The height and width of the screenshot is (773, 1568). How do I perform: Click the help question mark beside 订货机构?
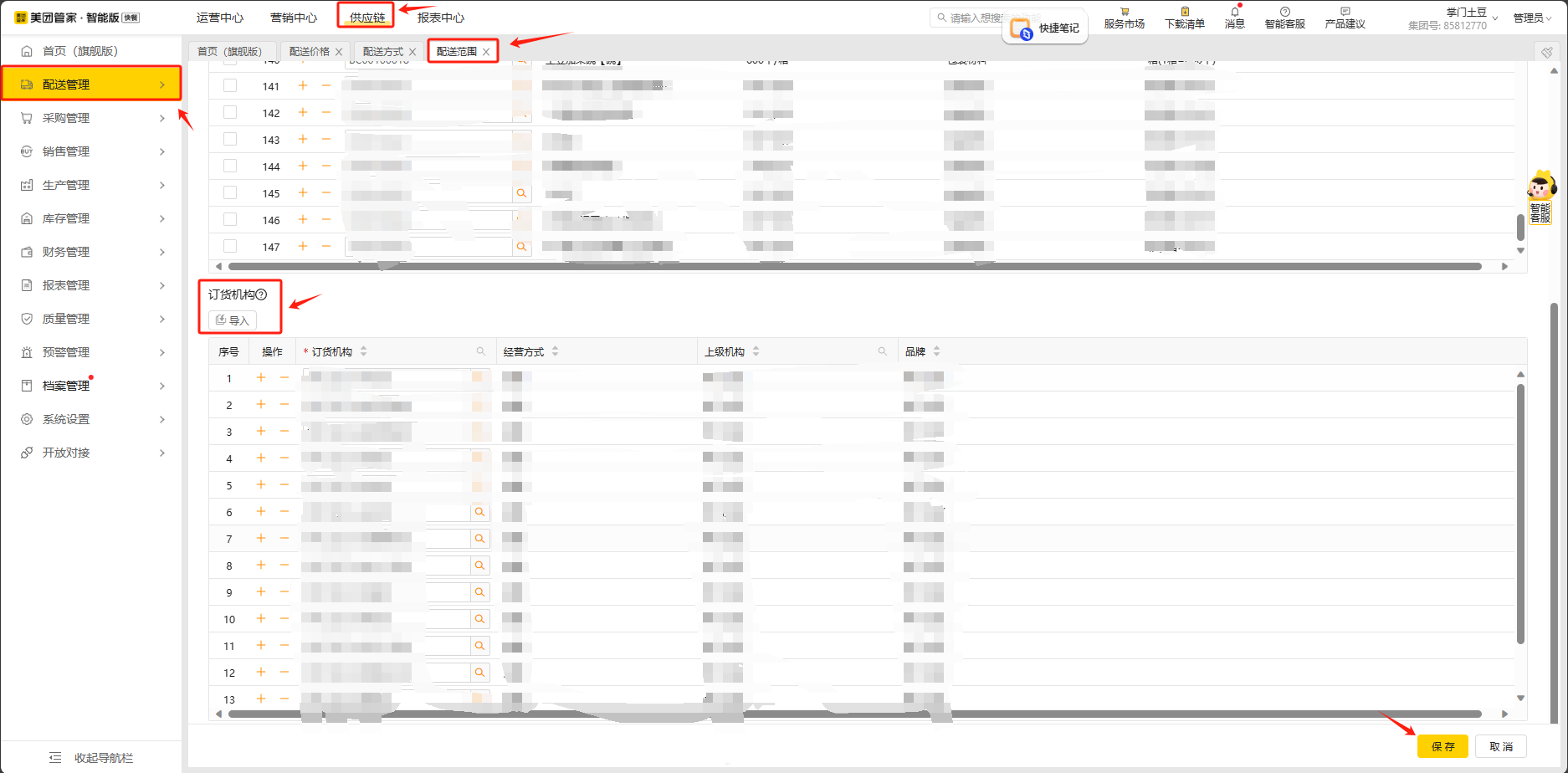coord(262,294)
